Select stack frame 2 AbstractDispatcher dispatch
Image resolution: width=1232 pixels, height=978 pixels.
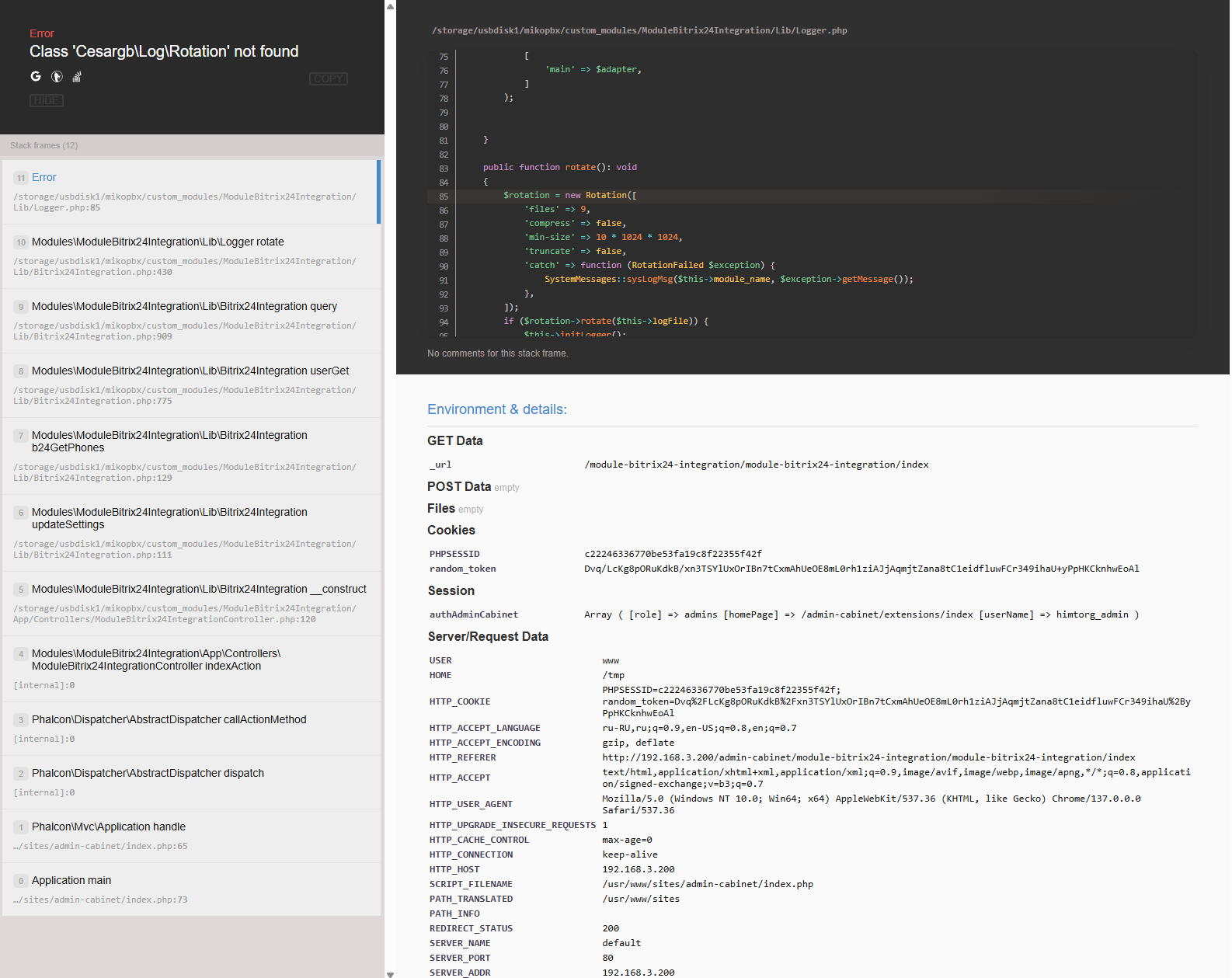[191, 782]
